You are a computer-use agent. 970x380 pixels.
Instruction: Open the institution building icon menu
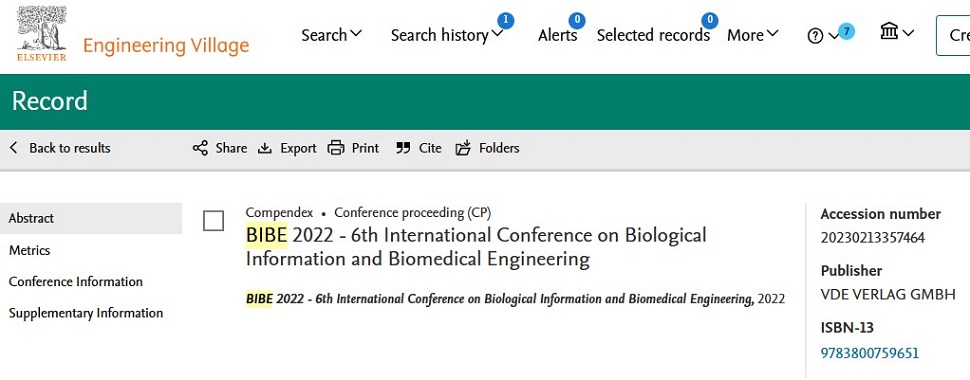point(889,30)
